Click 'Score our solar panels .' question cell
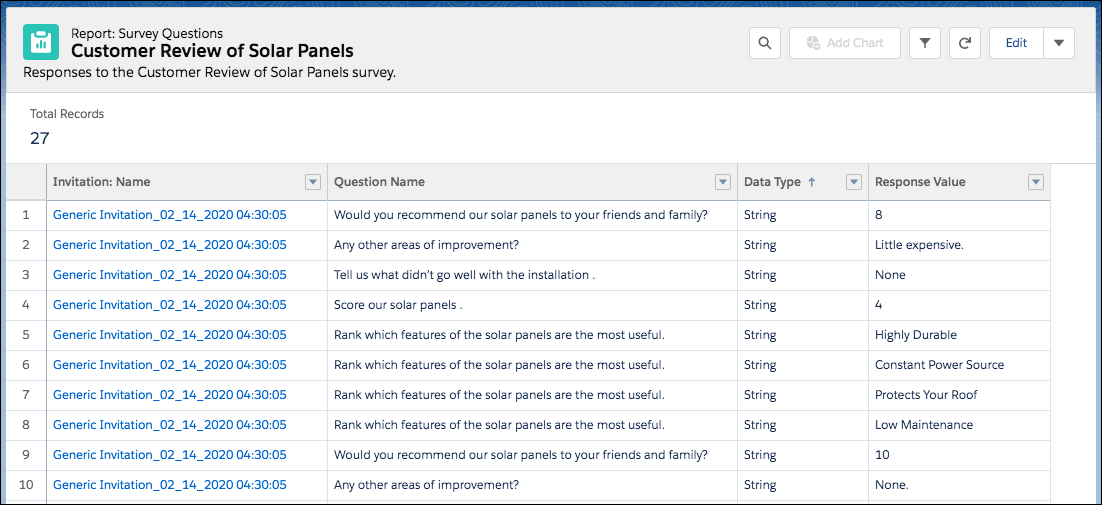Screen dimensions: 1102x505 533,305
